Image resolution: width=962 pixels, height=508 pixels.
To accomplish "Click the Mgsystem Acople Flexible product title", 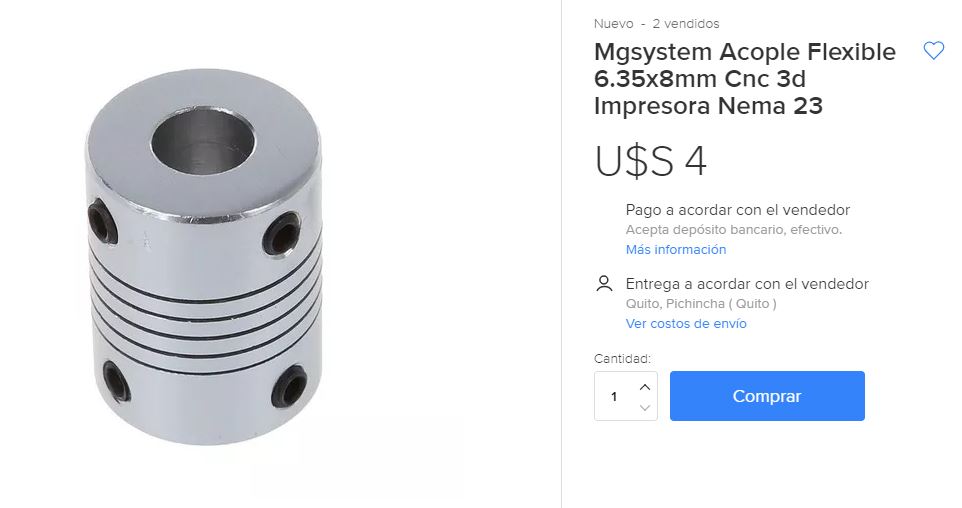I will point(745,79).
